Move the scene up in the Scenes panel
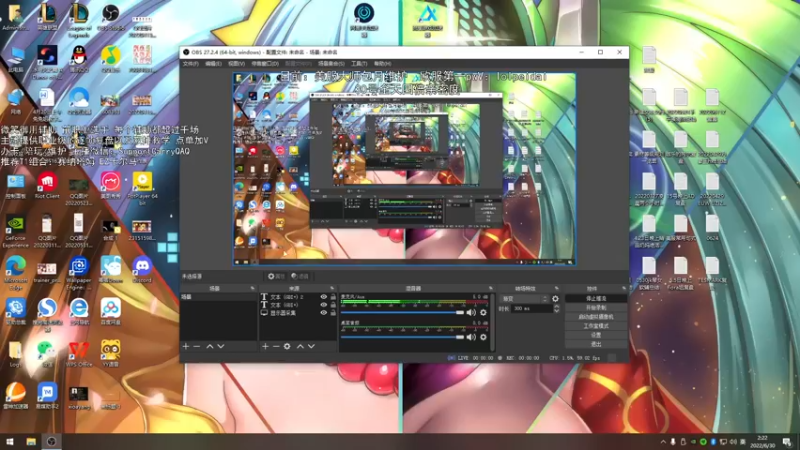The width and height of the screenshot is (800, 450). 210,346
